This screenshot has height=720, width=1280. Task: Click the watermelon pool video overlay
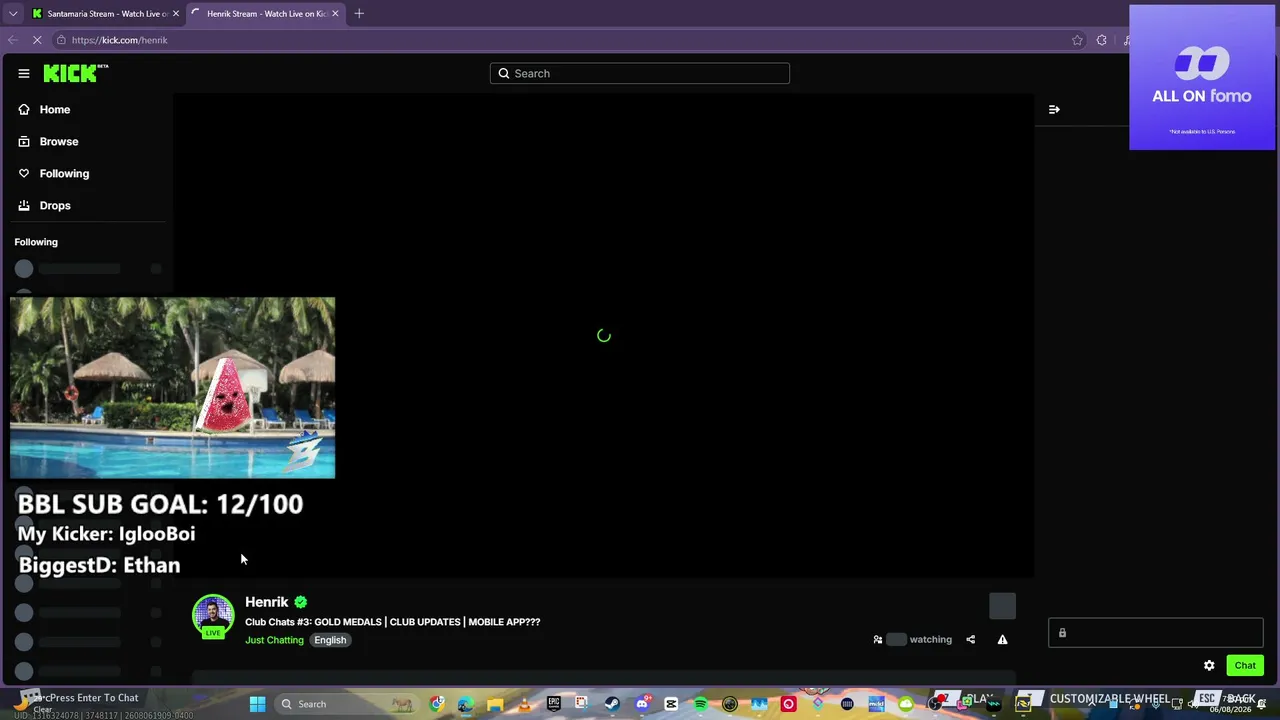click(x=172, y=388)
